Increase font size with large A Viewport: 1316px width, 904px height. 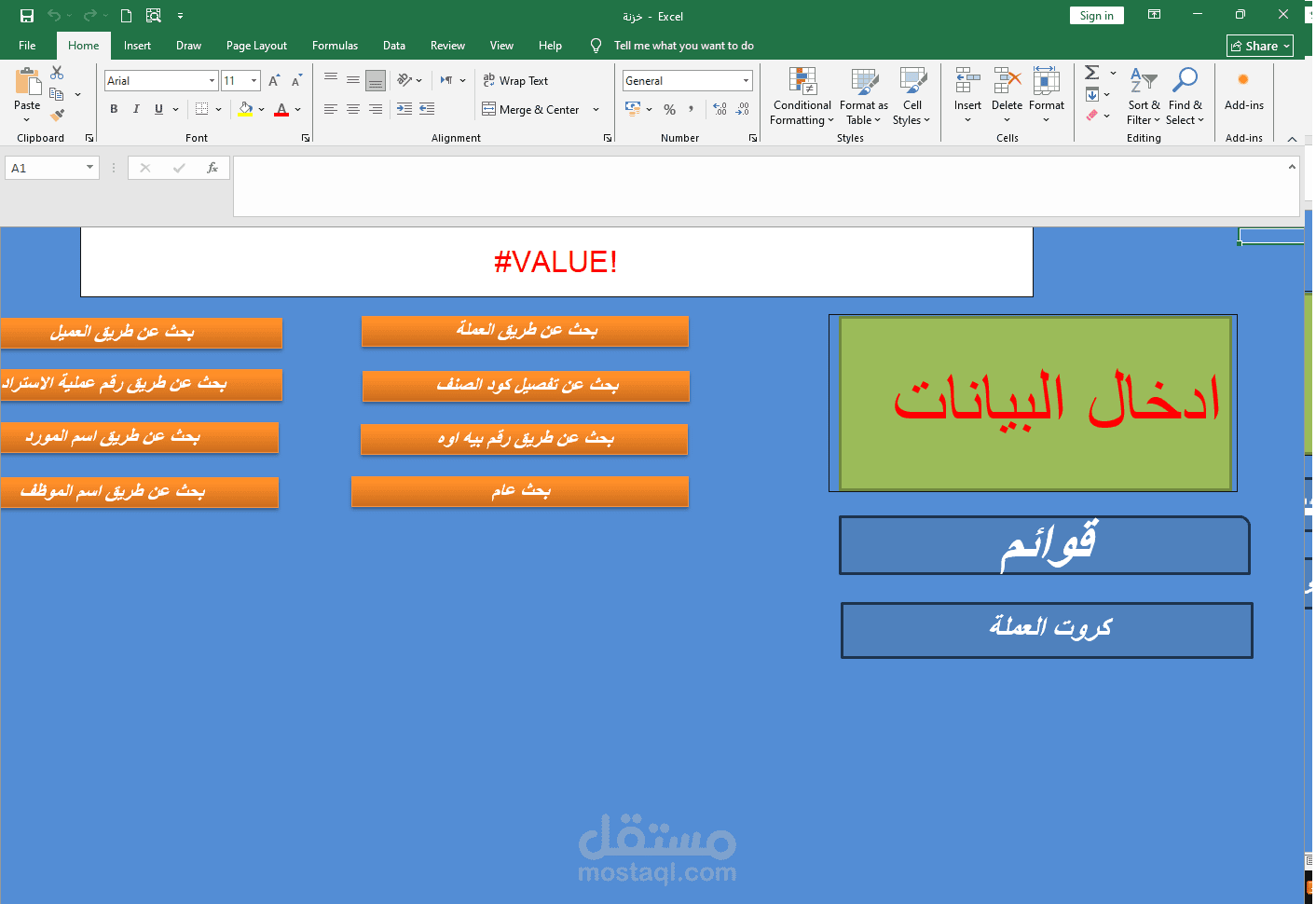274,81
